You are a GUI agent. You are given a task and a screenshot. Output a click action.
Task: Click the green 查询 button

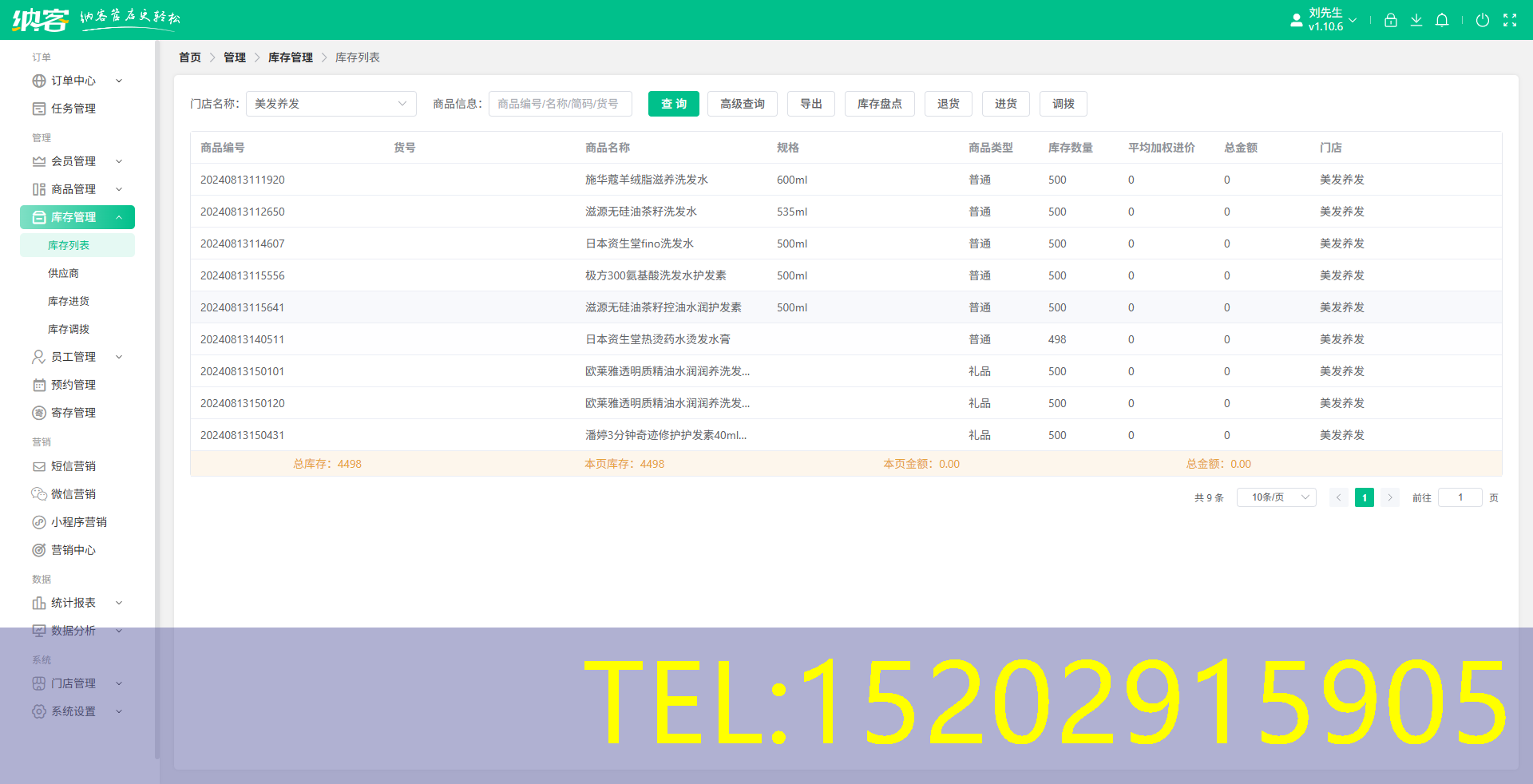pos(674,104)
